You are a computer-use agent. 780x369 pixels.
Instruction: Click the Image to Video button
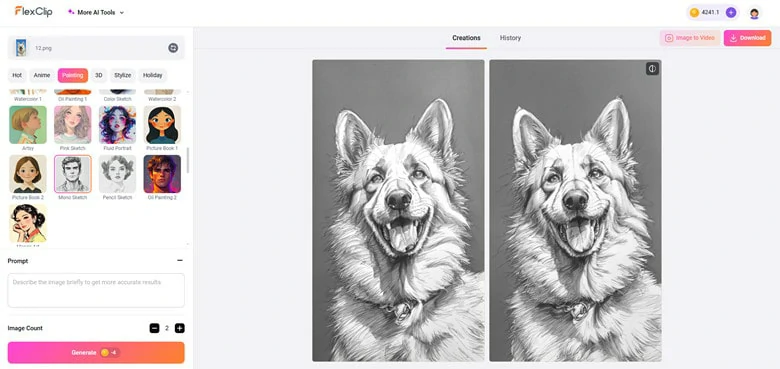pos(690,38)
